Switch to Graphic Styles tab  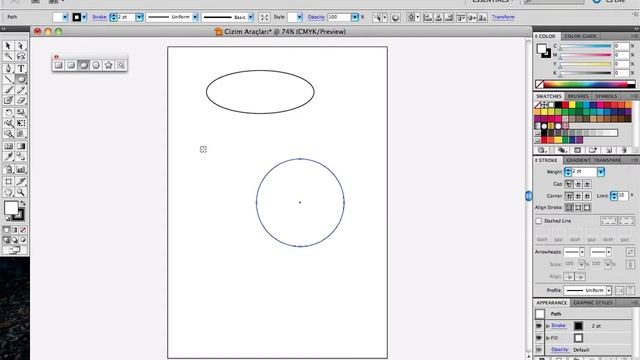[593, 303]
